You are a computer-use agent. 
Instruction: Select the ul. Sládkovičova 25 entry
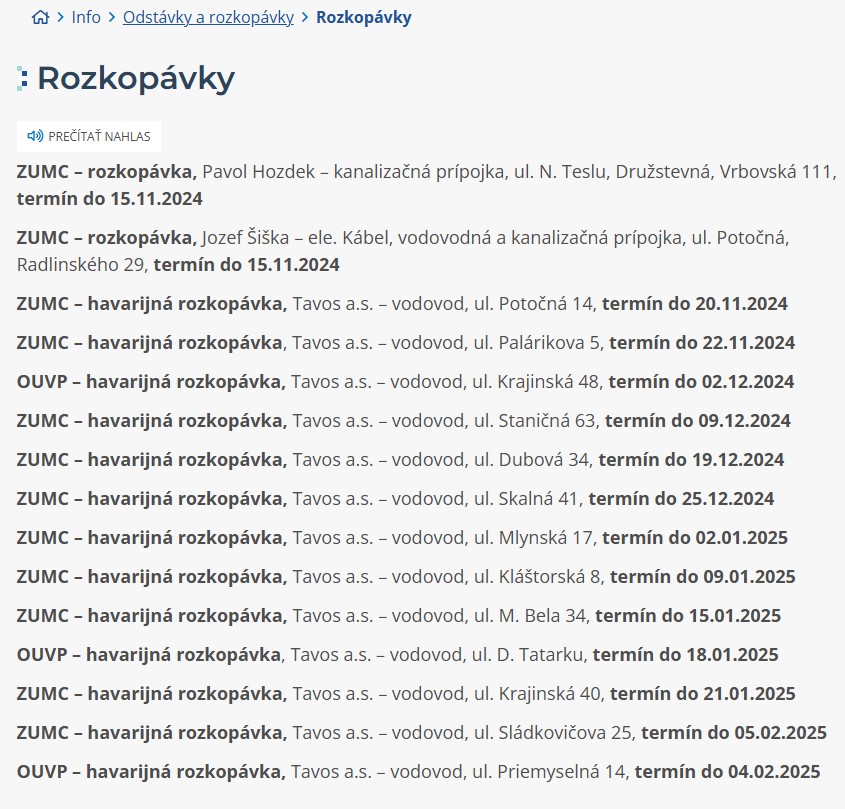pos(421,733)
